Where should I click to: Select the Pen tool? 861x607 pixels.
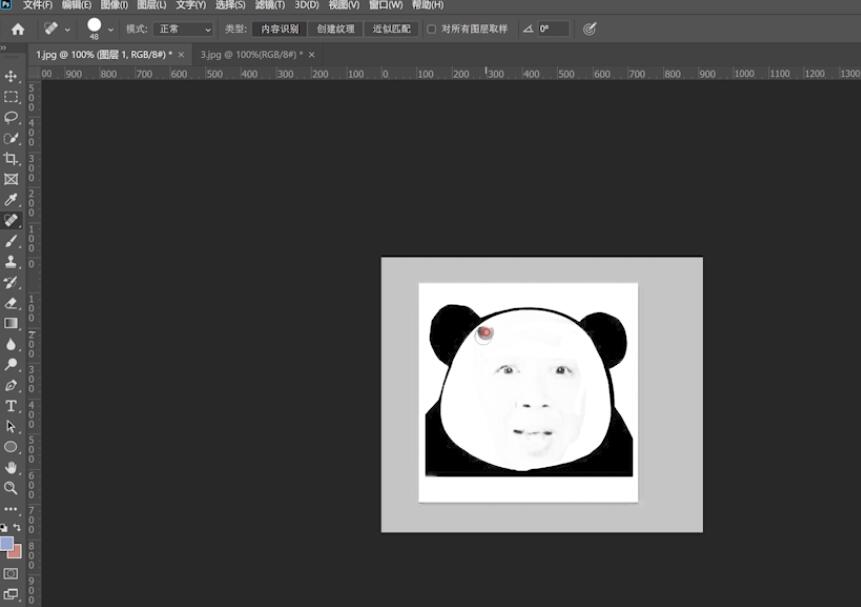[10, 385]
